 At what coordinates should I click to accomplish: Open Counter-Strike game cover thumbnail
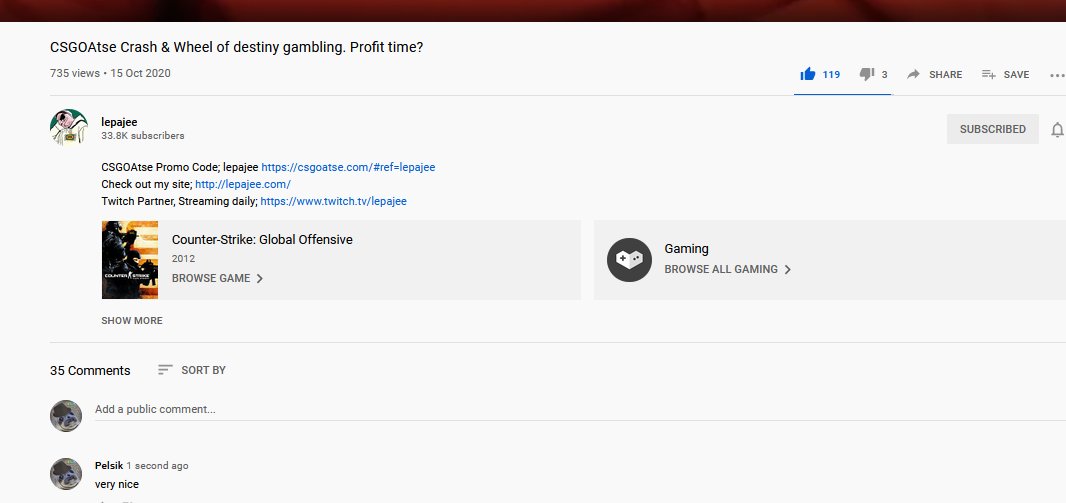[x=130, y=260]
